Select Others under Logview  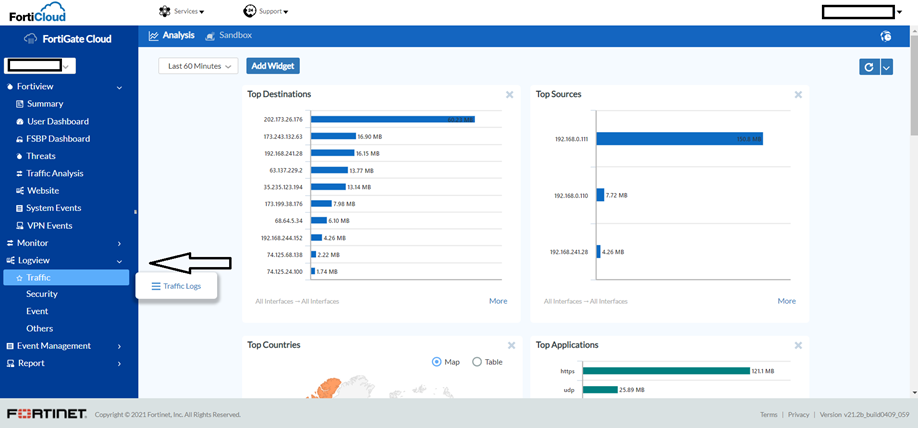point(39,328)
